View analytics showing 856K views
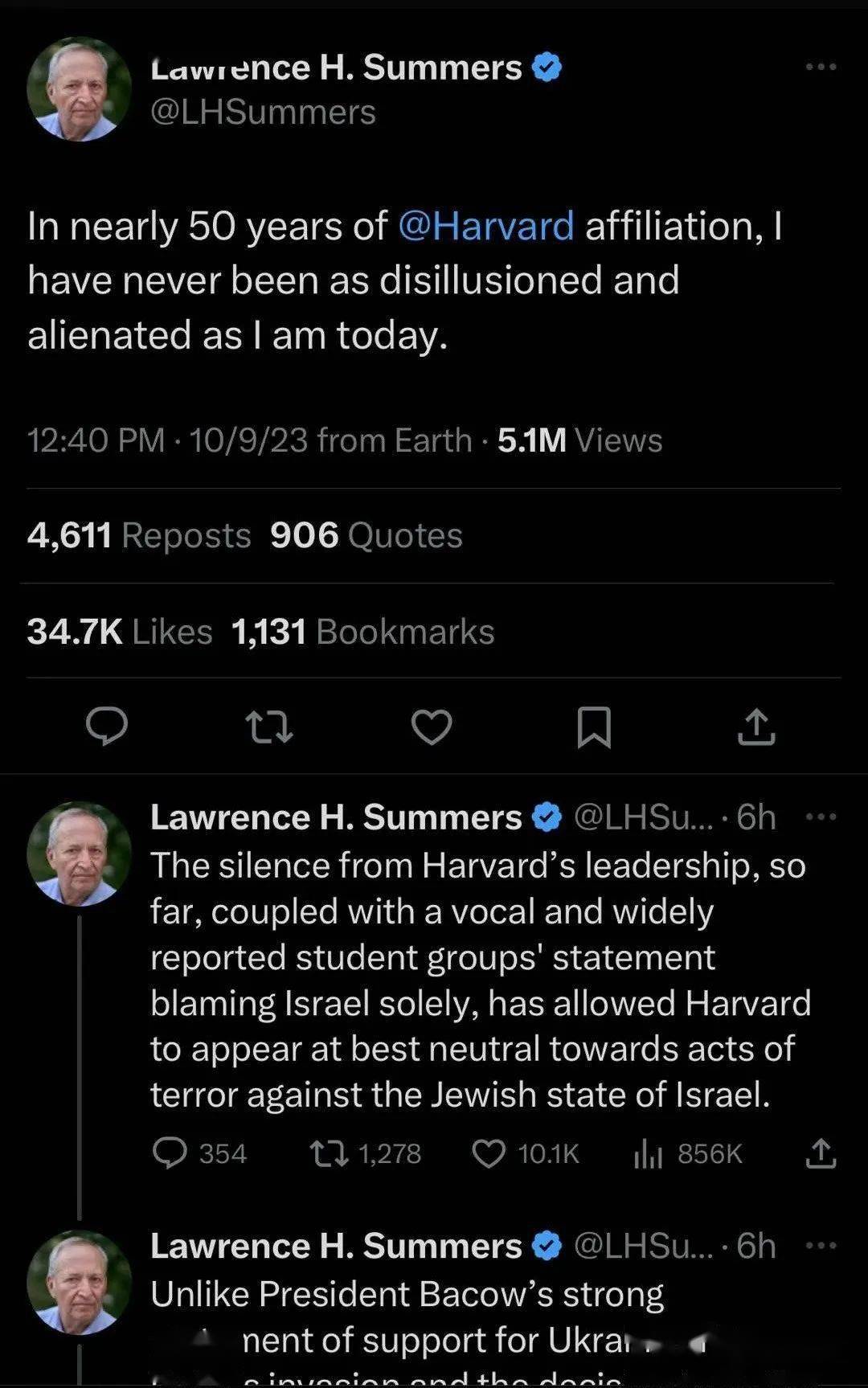Image resolution: width=868 pixels, height=1388 pixels. [x=648, y=1153]
